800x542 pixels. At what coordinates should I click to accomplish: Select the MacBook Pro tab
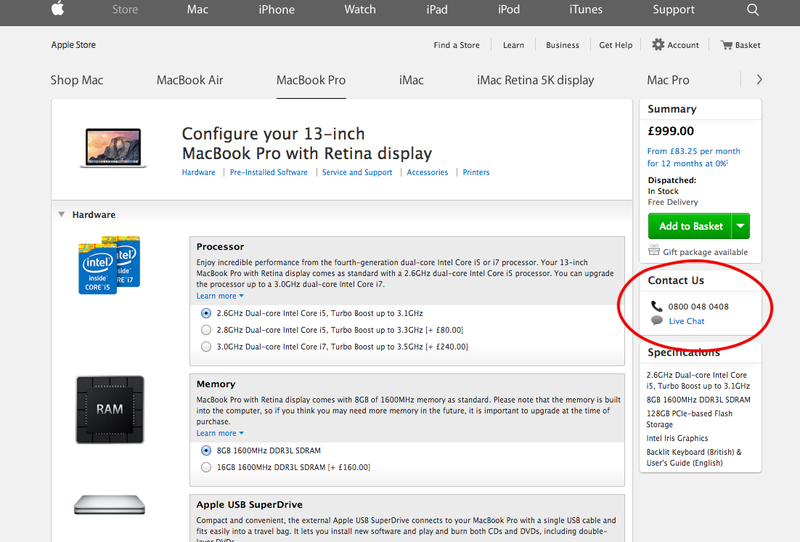click(x=311, y=80)
